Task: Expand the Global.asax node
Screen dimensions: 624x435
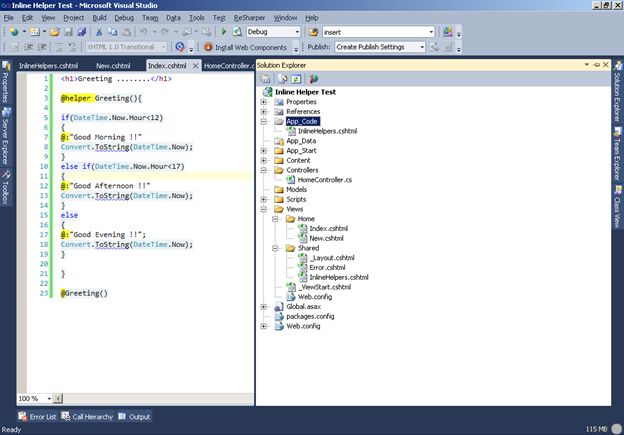Action: 263,307
